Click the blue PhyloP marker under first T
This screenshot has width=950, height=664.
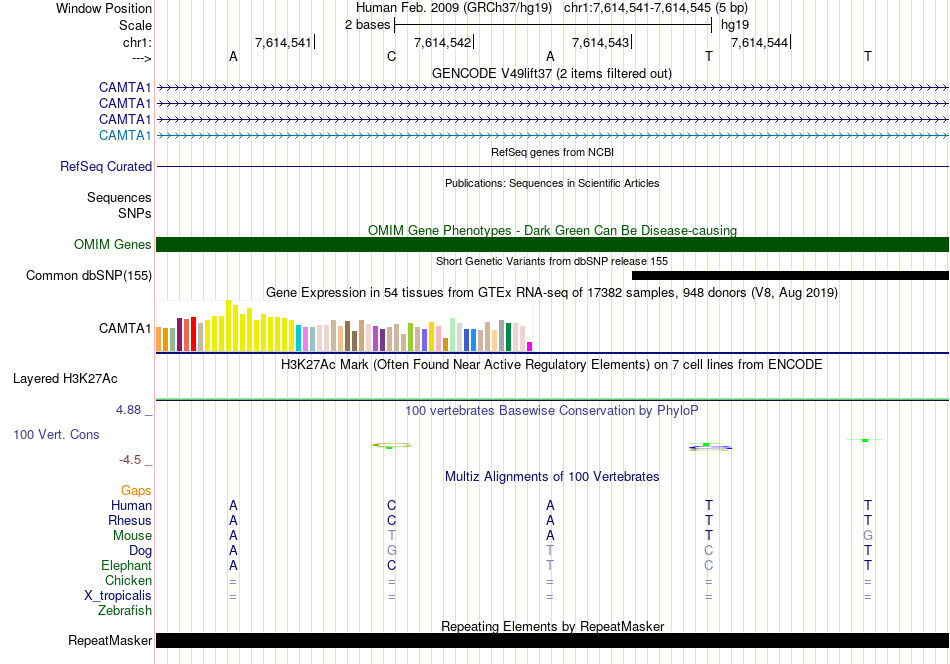(709, 448)
